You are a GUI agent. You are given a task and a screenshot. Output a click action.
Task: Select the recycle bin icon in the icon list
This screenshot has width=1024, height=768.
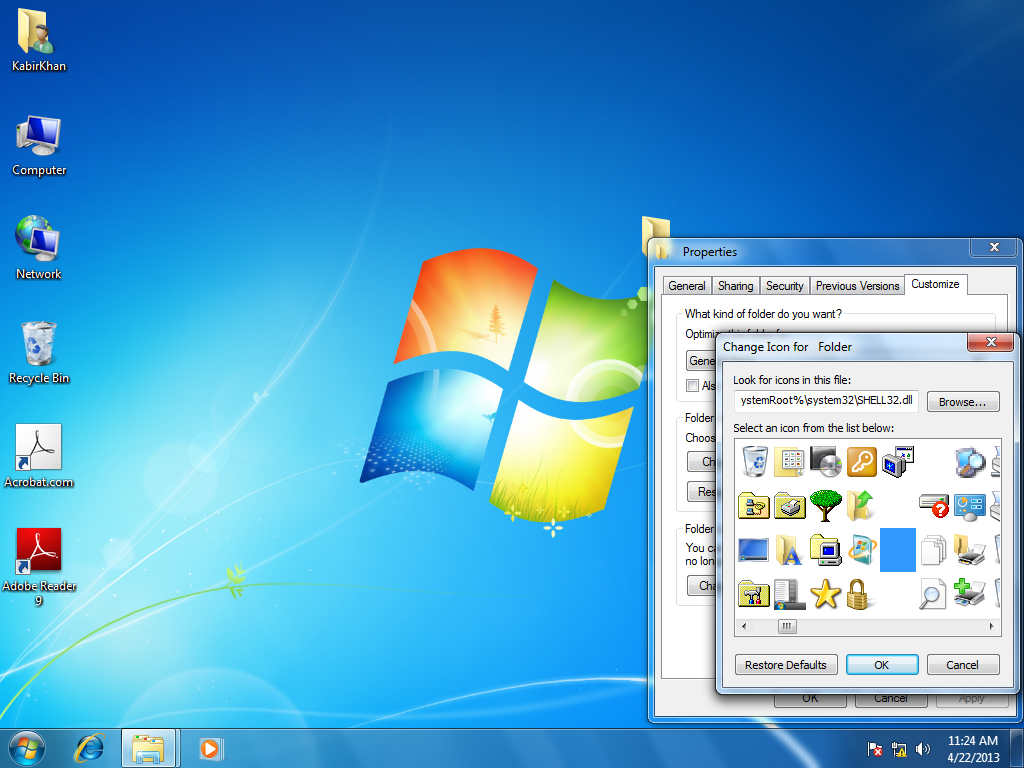click(755, 462)
